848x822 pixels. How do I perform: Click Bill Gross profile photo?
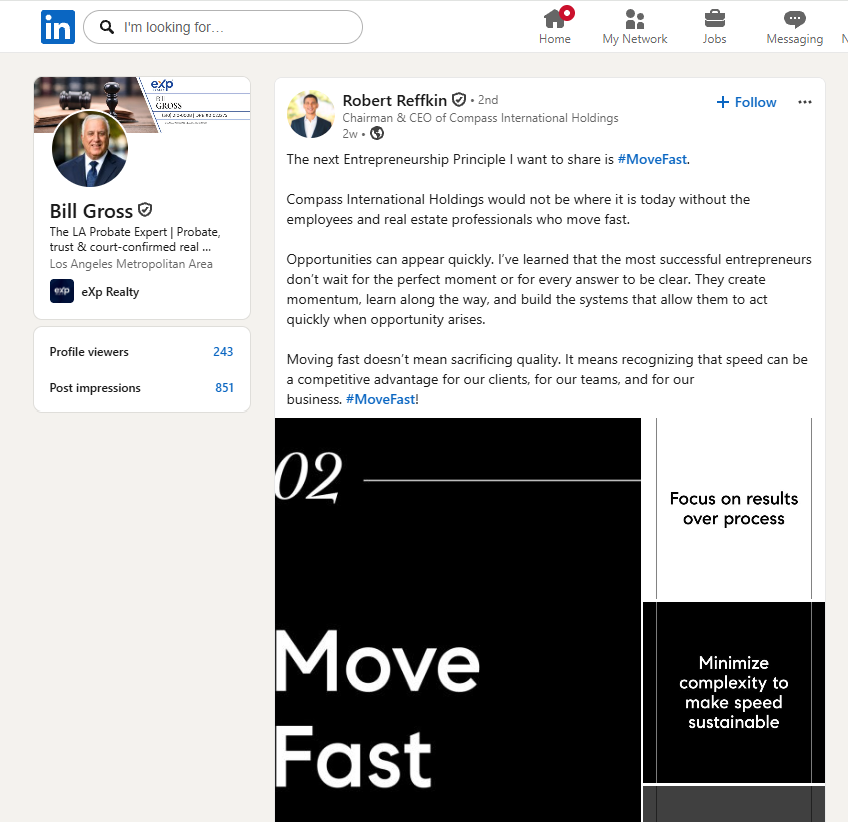click(90, 149)
